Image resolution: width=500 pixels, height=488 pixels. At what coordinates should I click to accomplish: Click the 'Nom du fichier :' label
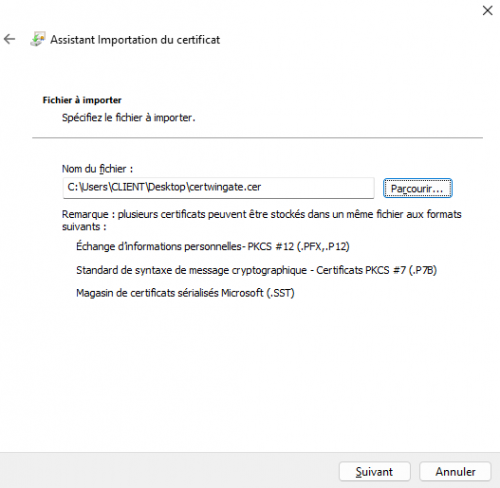[x=97, y=169]
